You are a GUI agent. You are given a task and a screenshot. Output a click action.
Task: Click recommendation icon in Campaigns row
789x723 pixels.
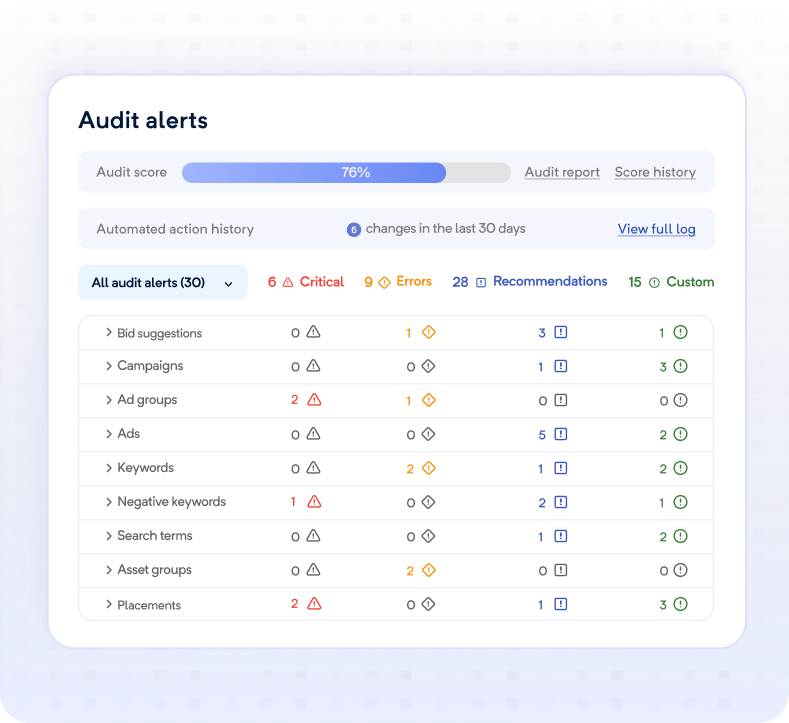561,366
